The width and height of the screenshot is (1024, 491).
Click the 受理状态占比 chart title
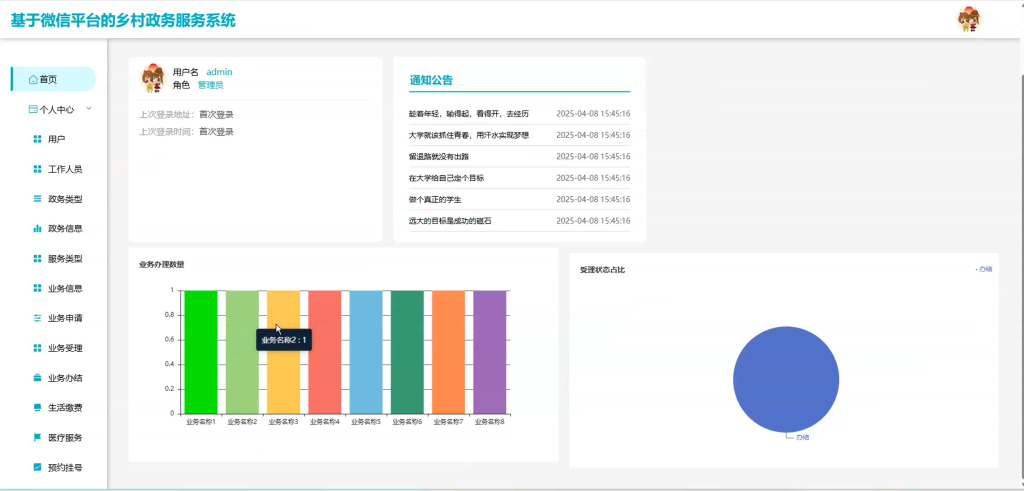tap(602, 270)
